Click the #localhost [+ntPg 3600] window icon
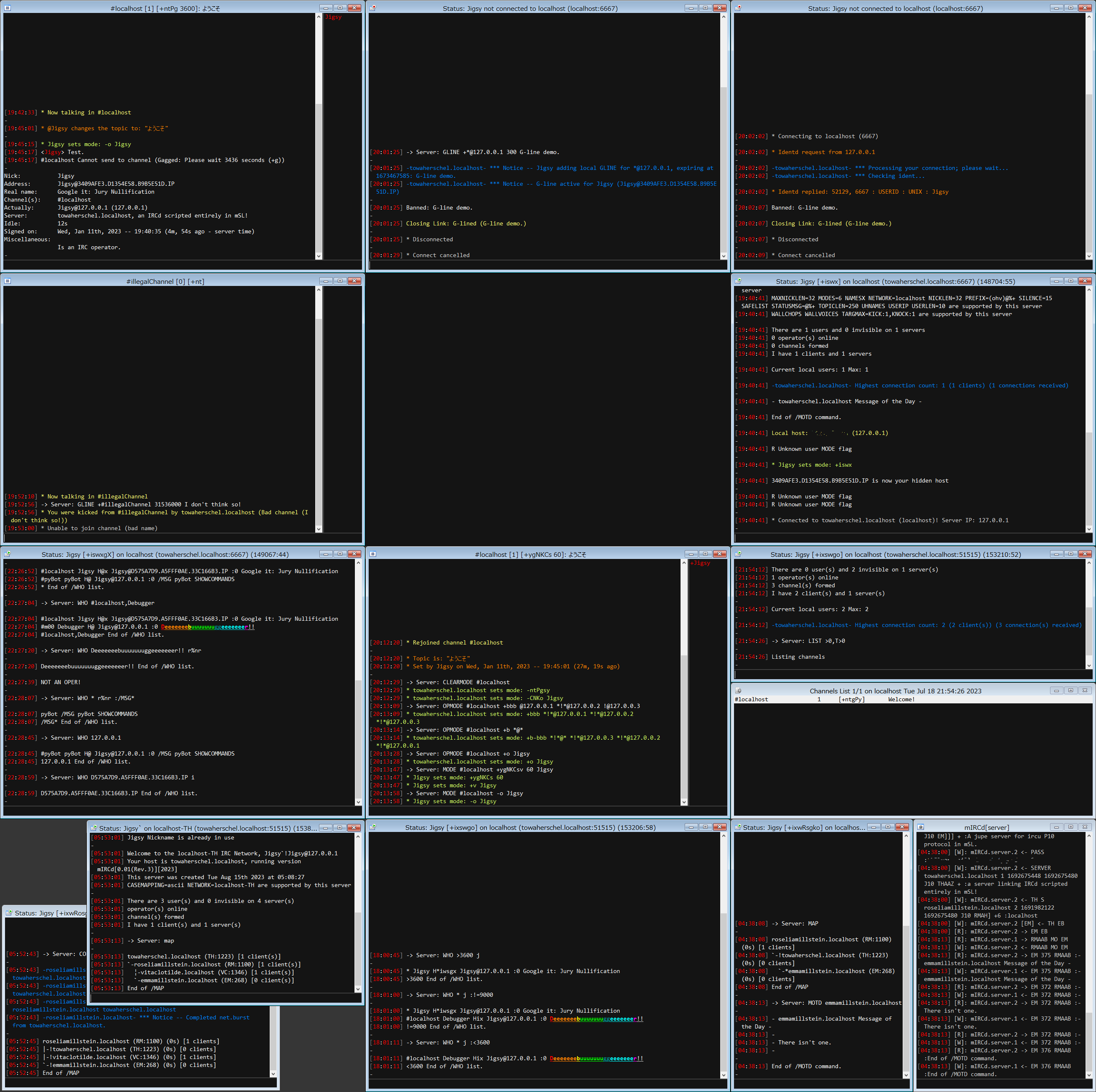Image resolution: width=1096 pixels, height=1092 pixels. [x=8, y=8]
